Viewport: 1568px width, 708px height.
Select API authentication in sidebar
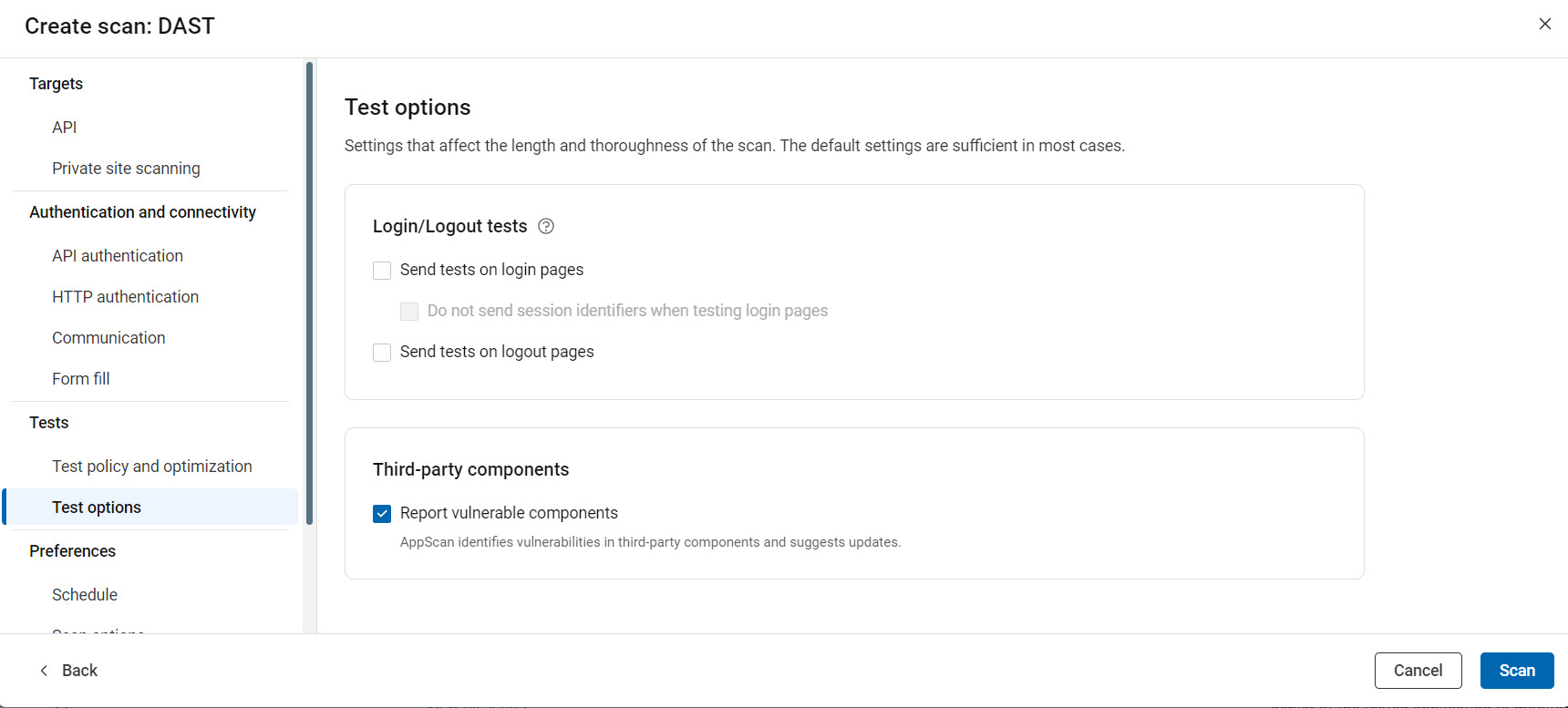[118, 256]
